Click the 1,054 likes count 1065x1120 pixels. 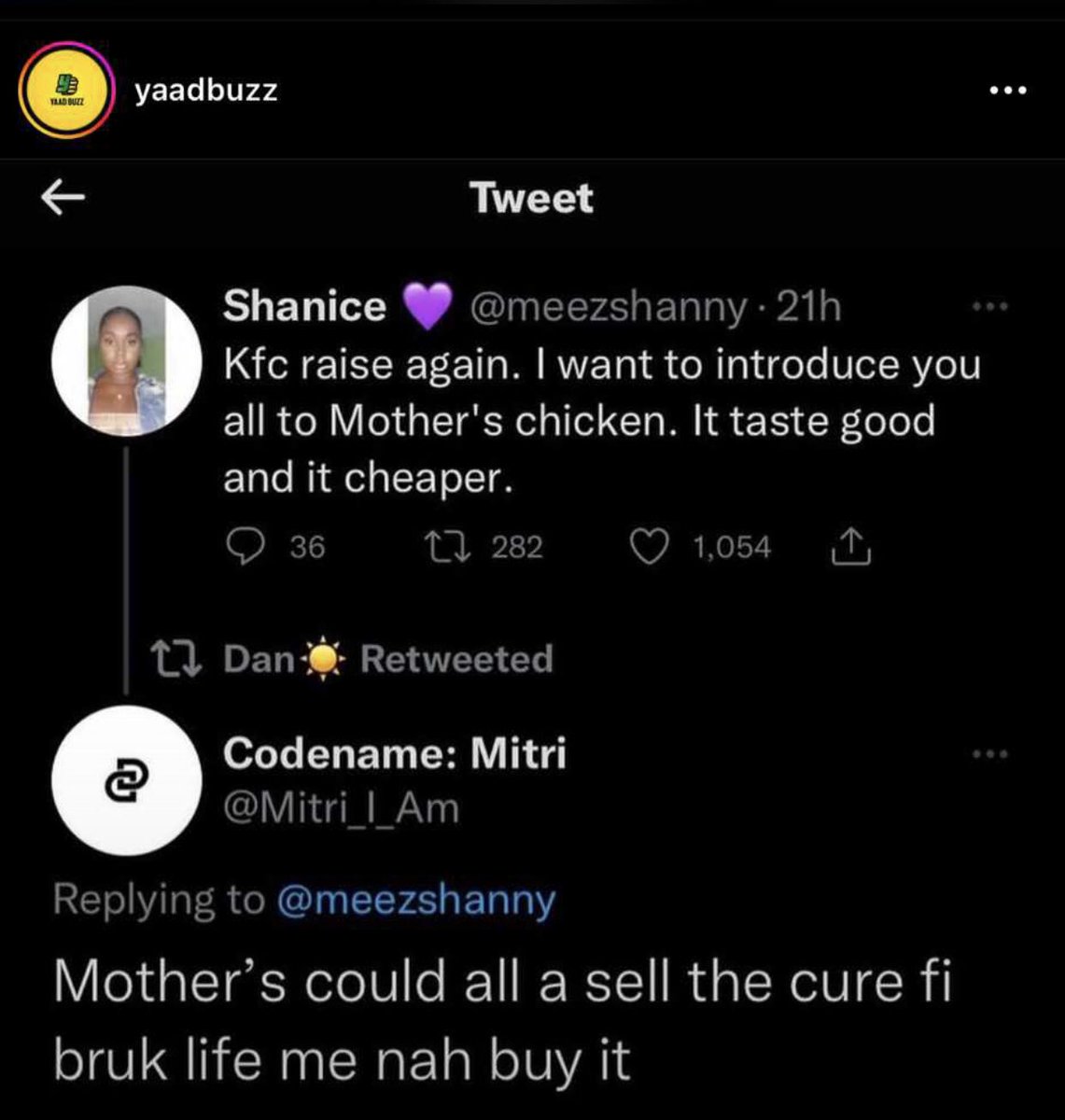pos(732,547)
